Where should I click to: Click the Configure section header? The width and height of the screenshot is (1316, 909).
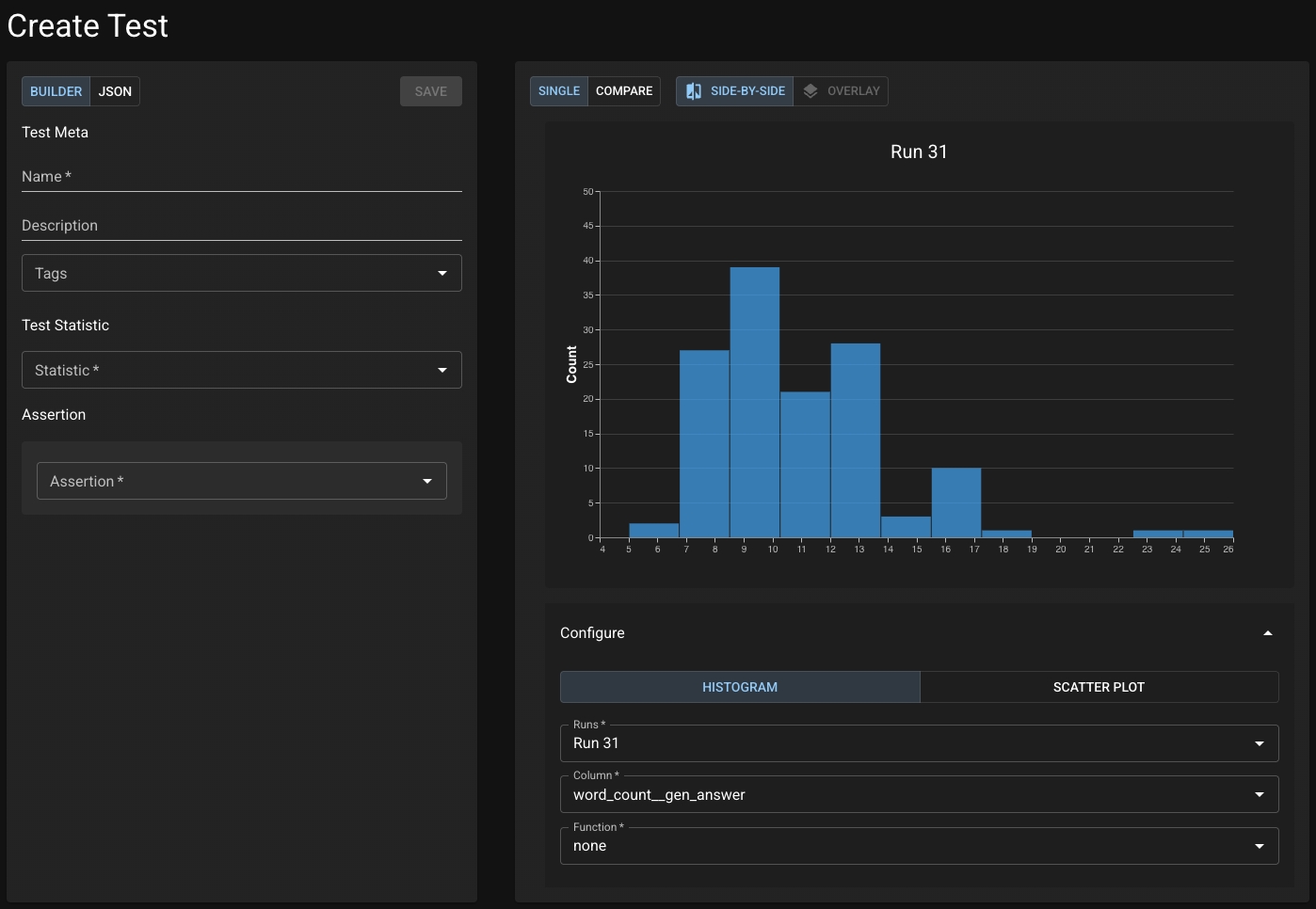coord(593,633)
